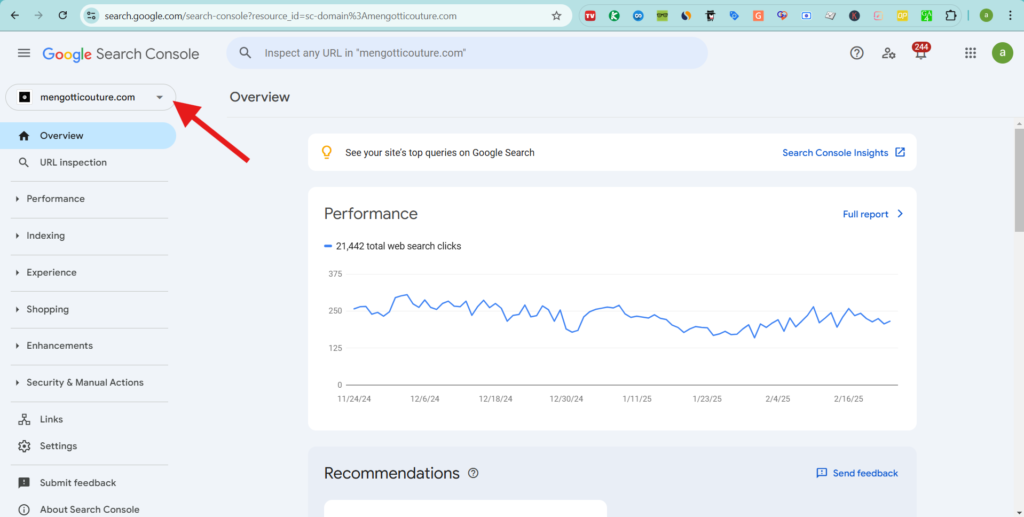
Task: Click Send feedback beside Recommendations
Action: [857, 473]
